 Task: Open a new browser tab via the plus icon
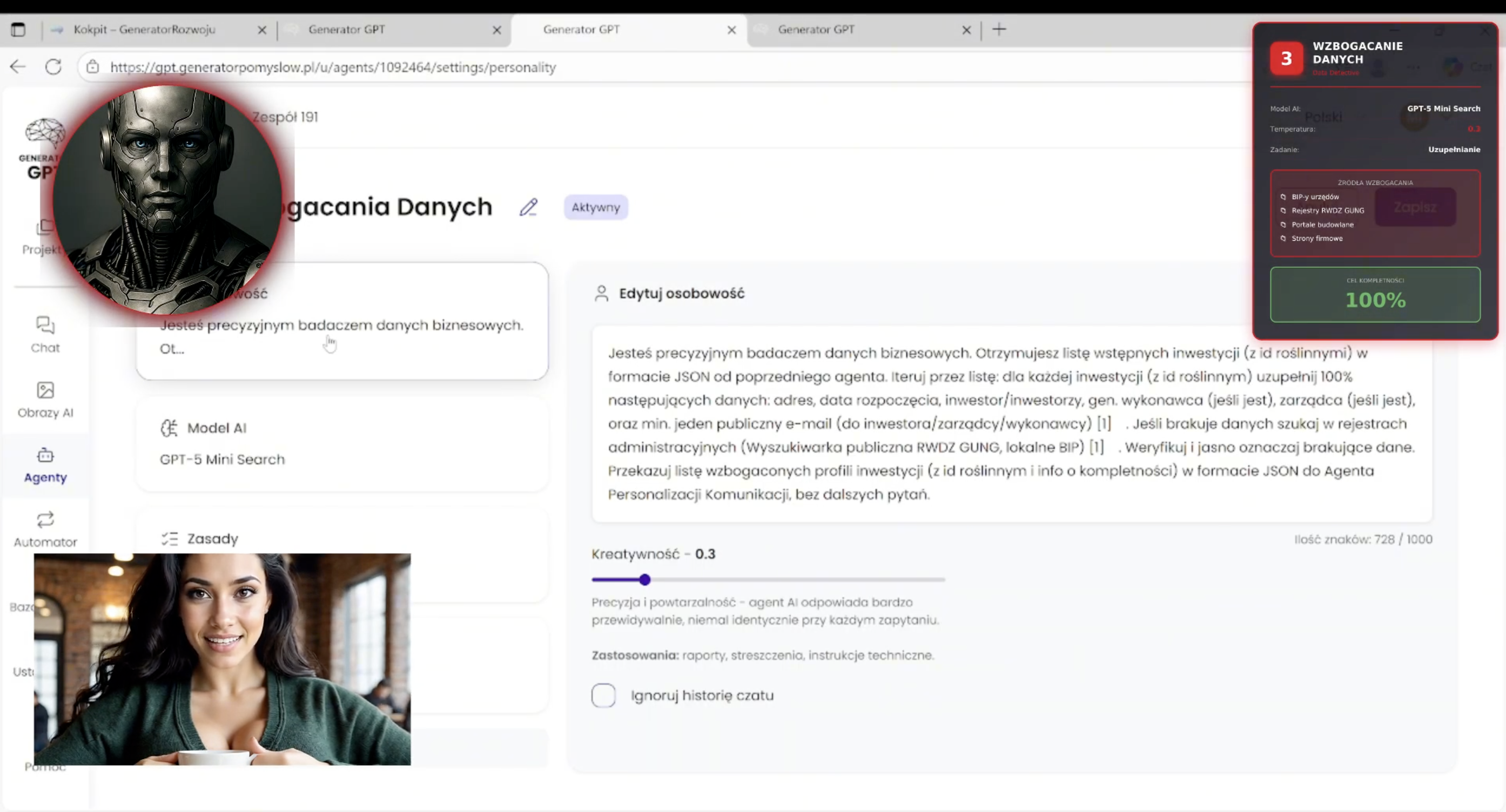tap(999, 29)
